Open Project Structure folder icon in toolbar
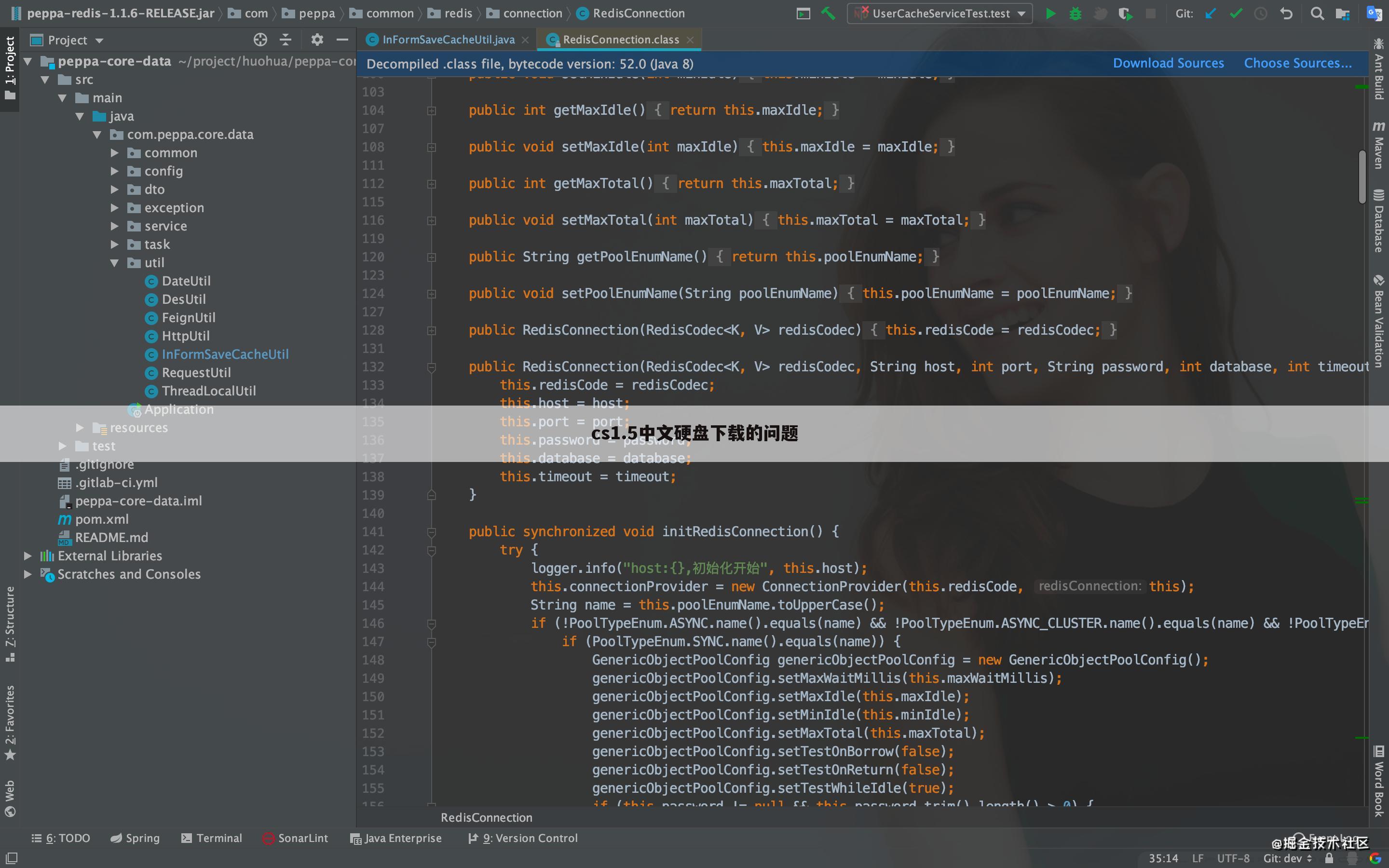Screen dimensions: 1389x868 [x=1343, y=13]
